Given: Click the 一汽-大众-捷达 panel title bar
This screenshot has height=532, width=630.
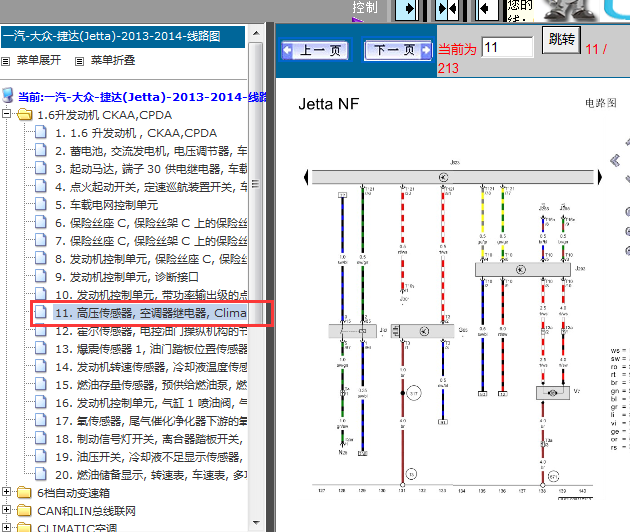Looking at the screenshot, I should [x=123, y=37].
